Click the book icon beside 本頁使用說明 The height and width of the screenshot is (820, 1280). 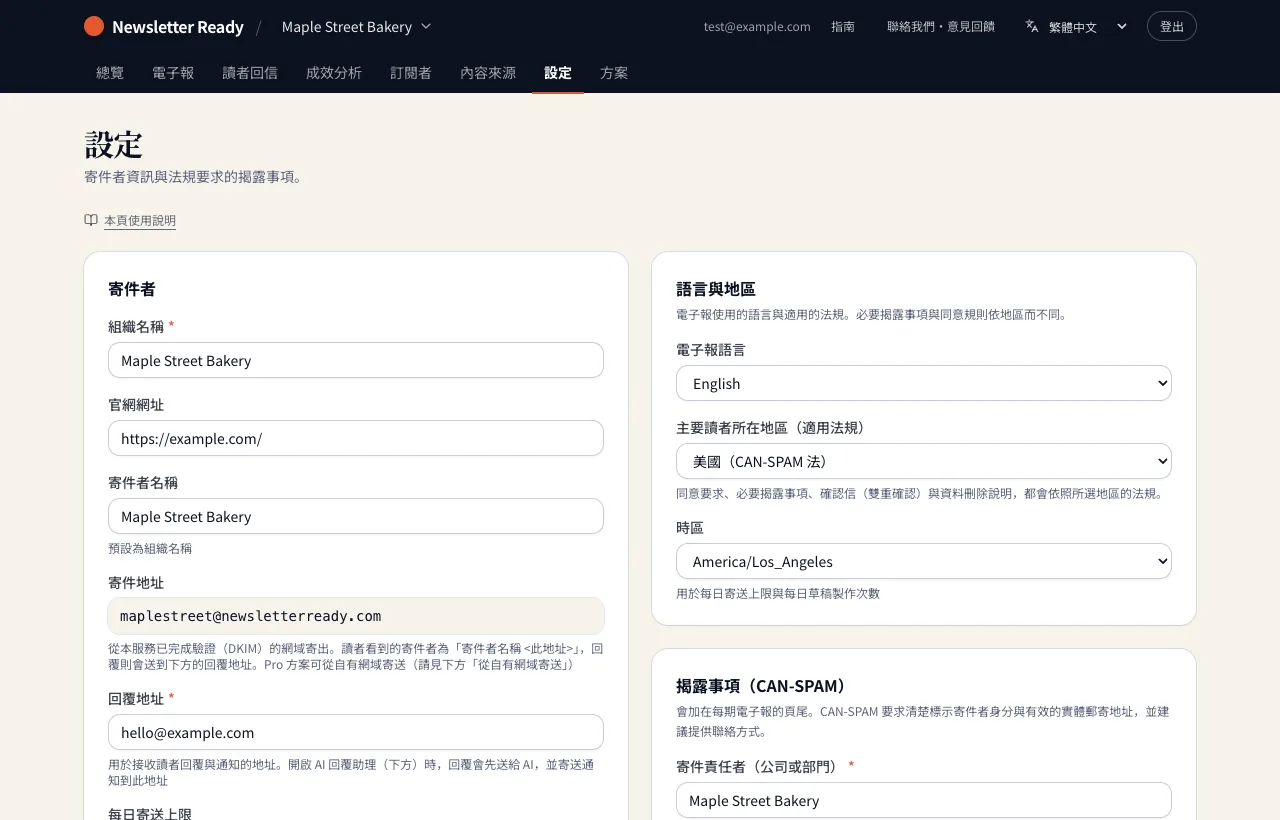point(91,220)
